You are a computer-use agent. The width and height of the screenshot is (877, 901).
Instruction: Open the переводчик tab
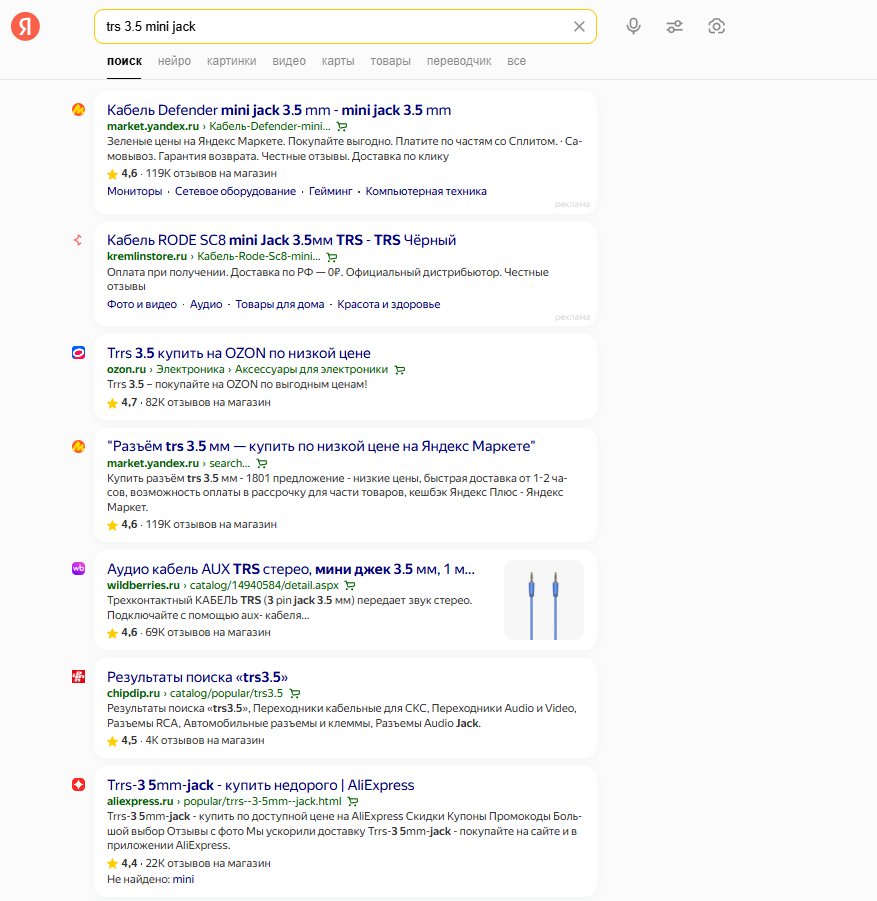click(x=459, y=61)
